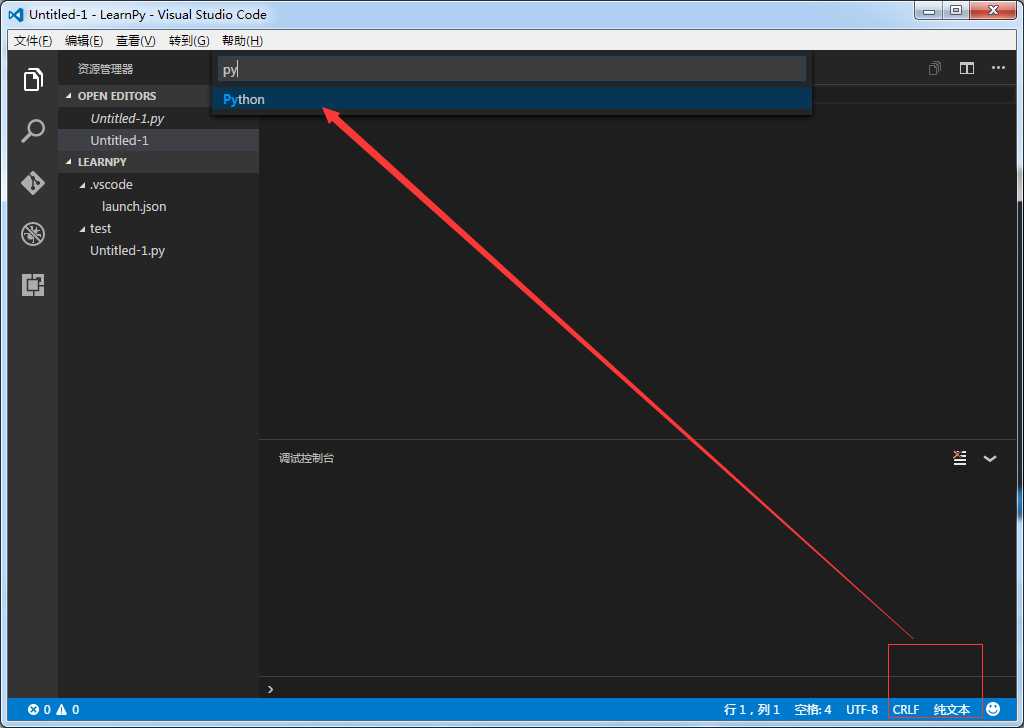Open the 查看(V) menu

point(136,40)
